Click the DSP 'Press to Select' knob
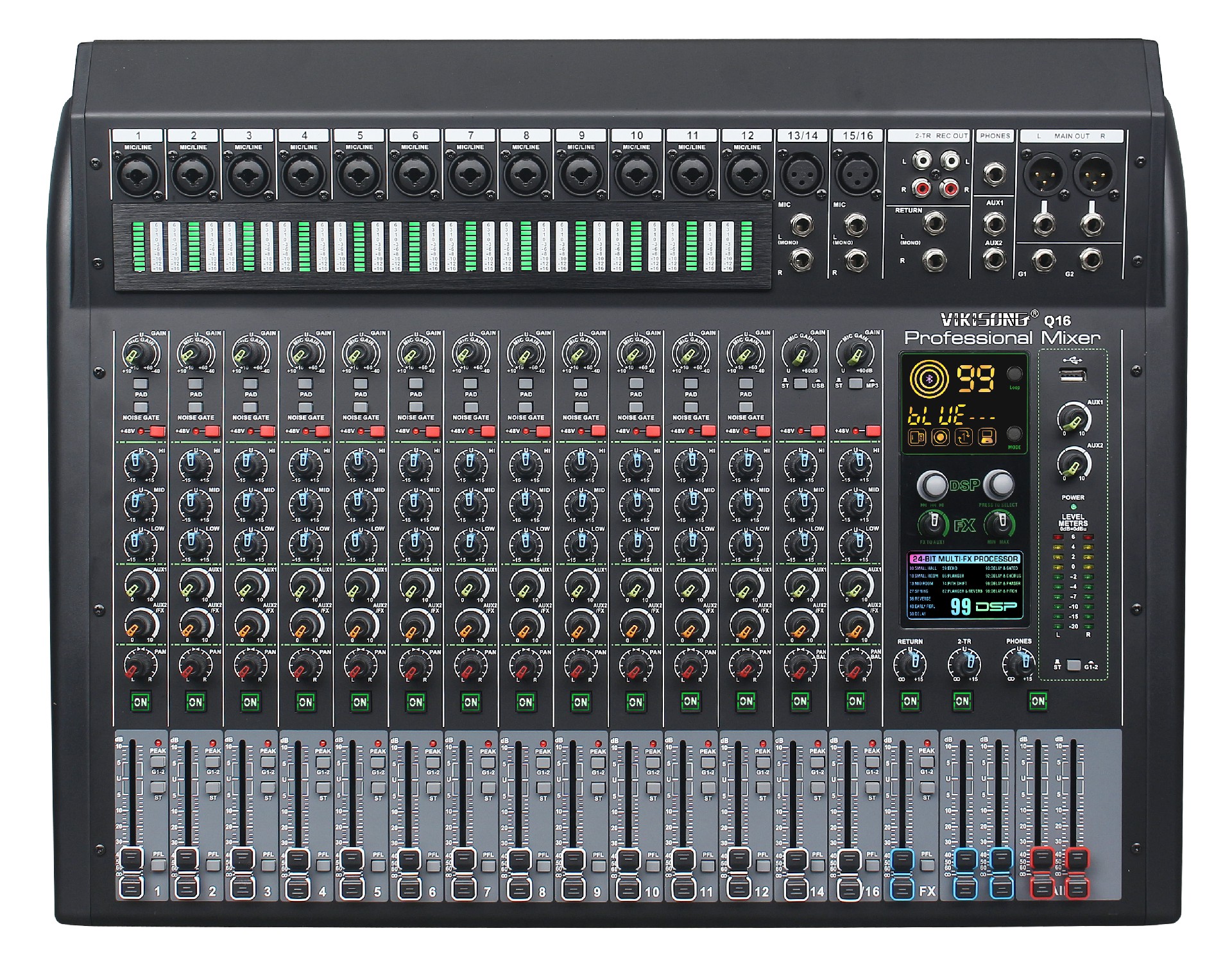This screenshot has width=1232, height=960. [x=999, y=485]
